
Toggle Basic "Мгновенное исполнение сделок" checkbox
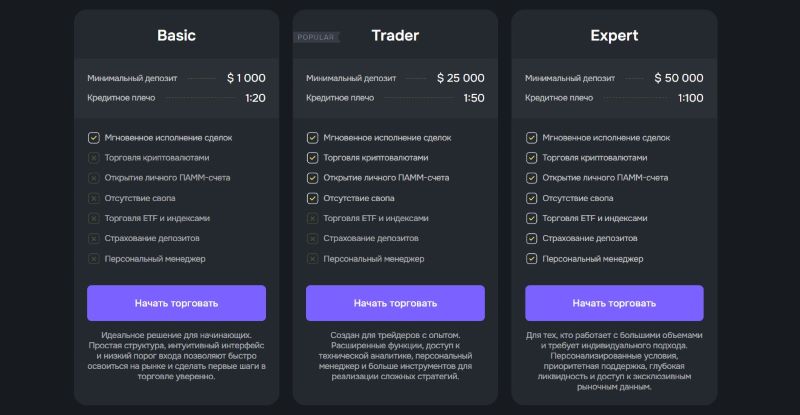click(x=94, y=138)
